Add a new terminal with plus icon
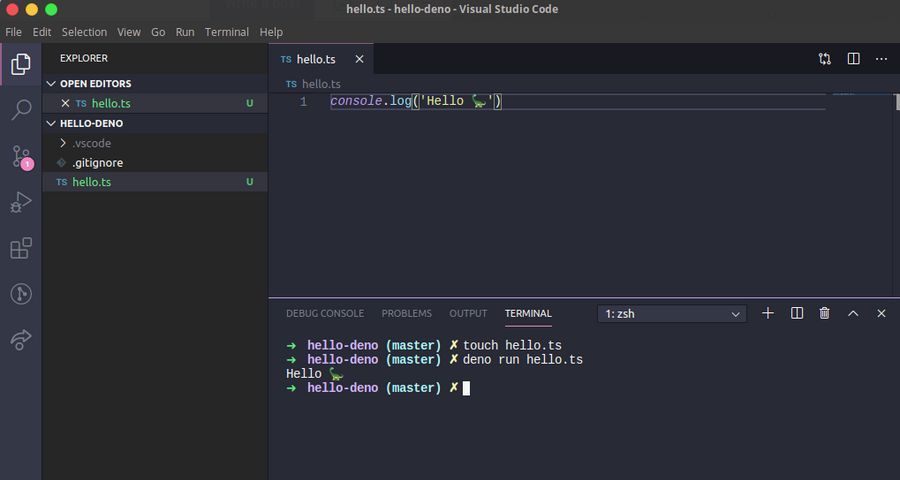 768,313
